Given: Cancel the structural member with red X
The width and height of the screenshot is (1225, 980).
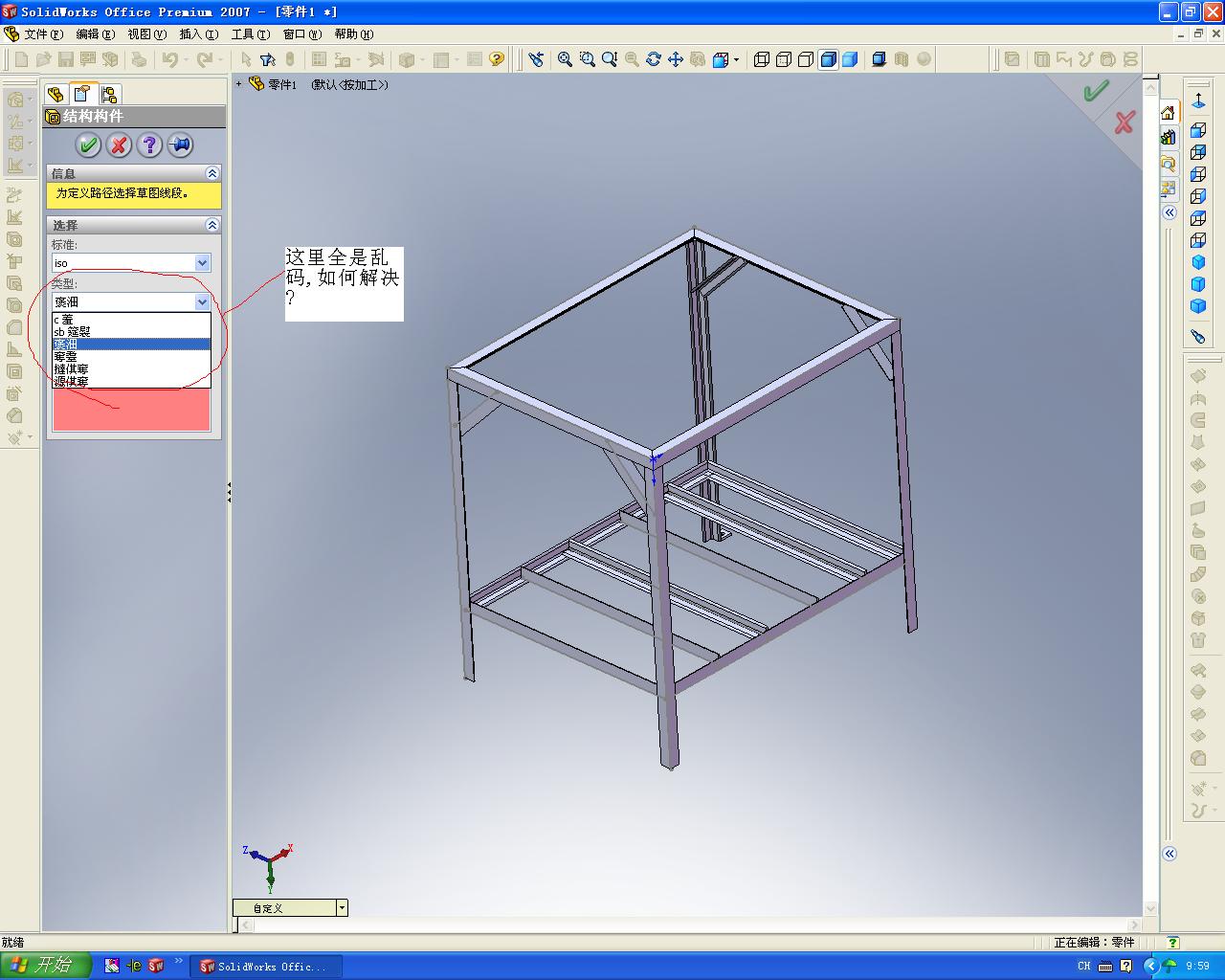Looking at the screenshot, I should tap(119, 145).
